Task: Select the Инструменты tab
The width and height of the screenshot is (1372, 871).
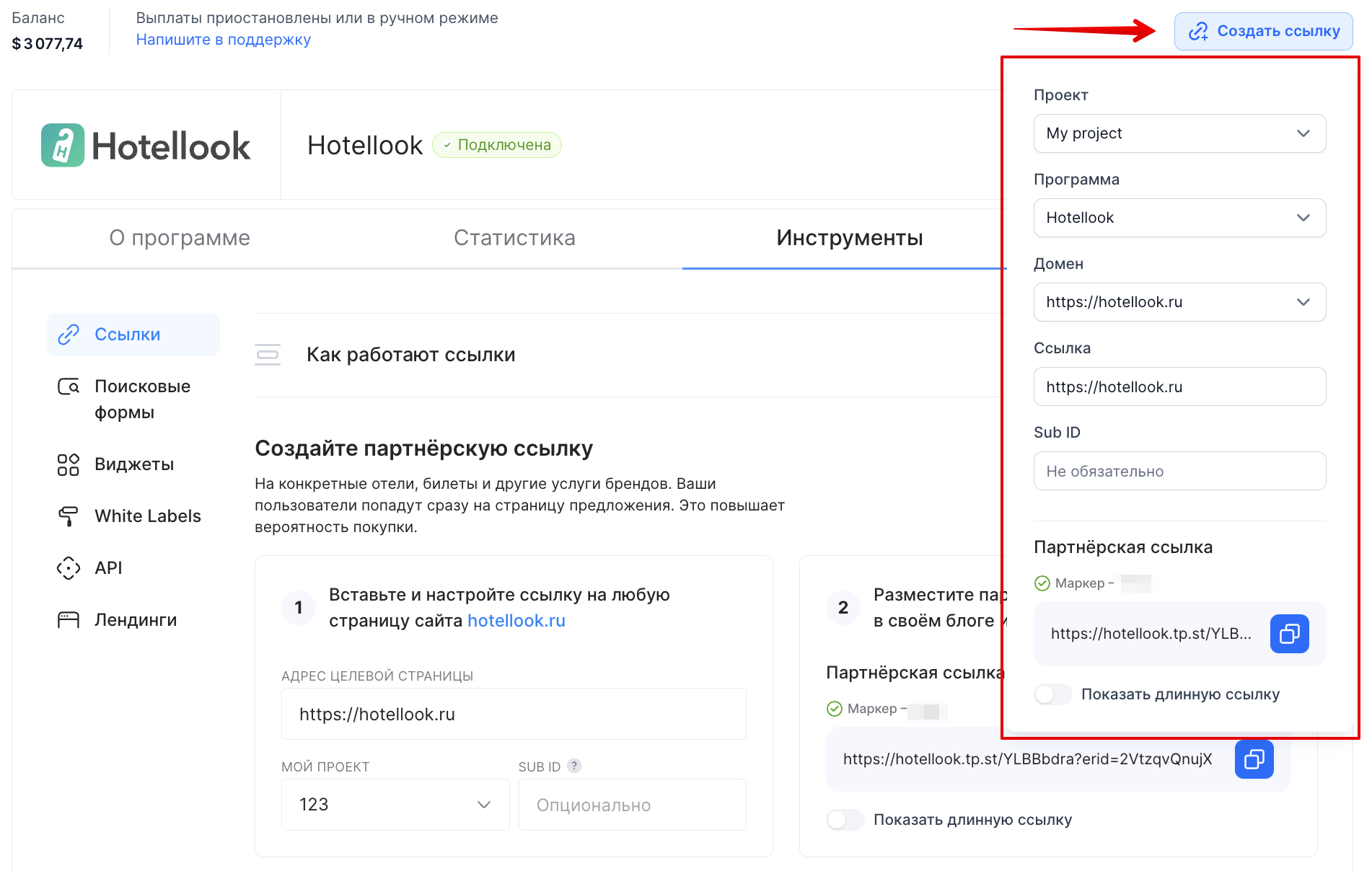Action: [850, 238]
